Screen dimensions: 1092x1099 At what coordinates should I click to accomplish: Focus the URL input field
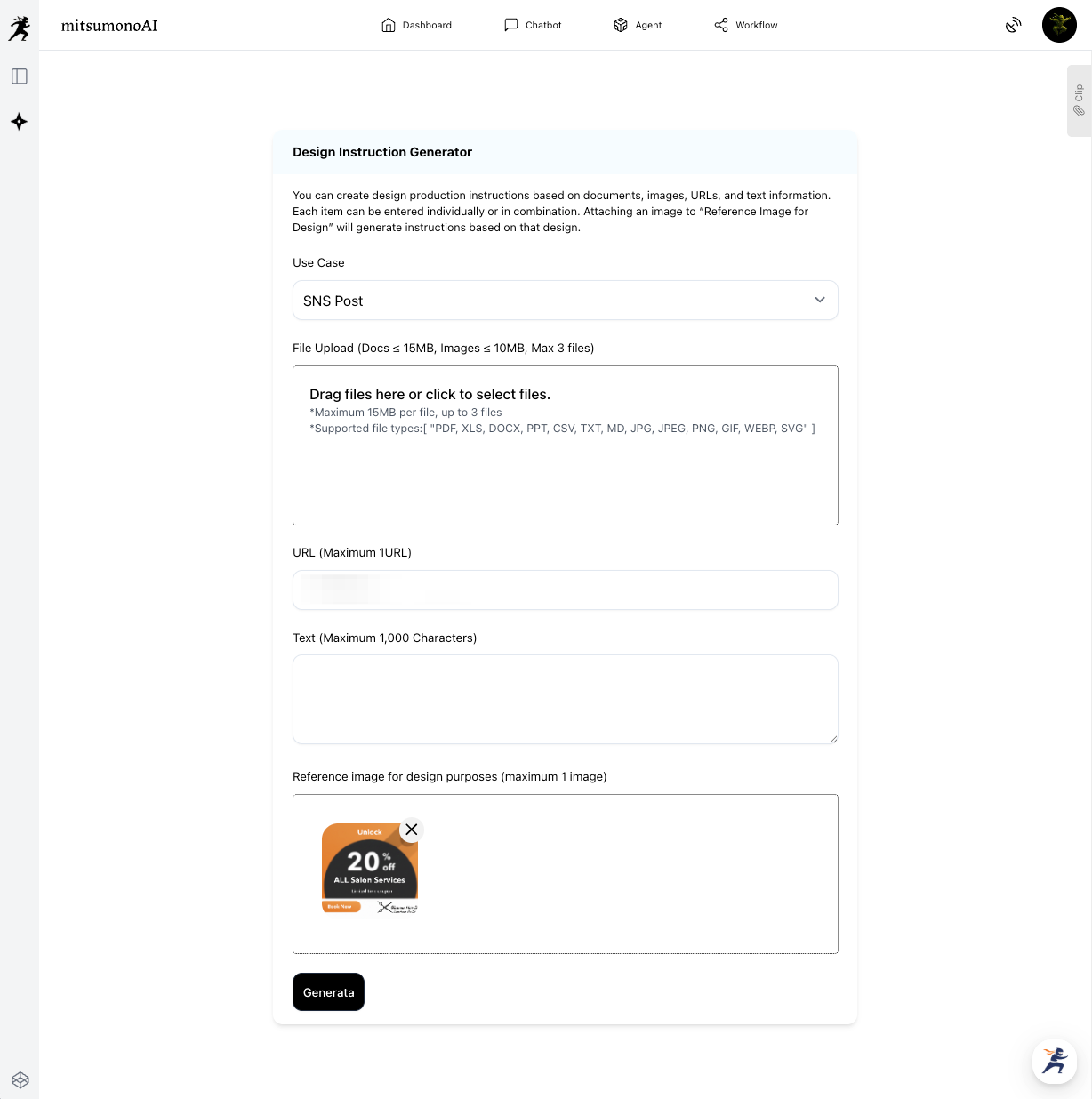565,590
